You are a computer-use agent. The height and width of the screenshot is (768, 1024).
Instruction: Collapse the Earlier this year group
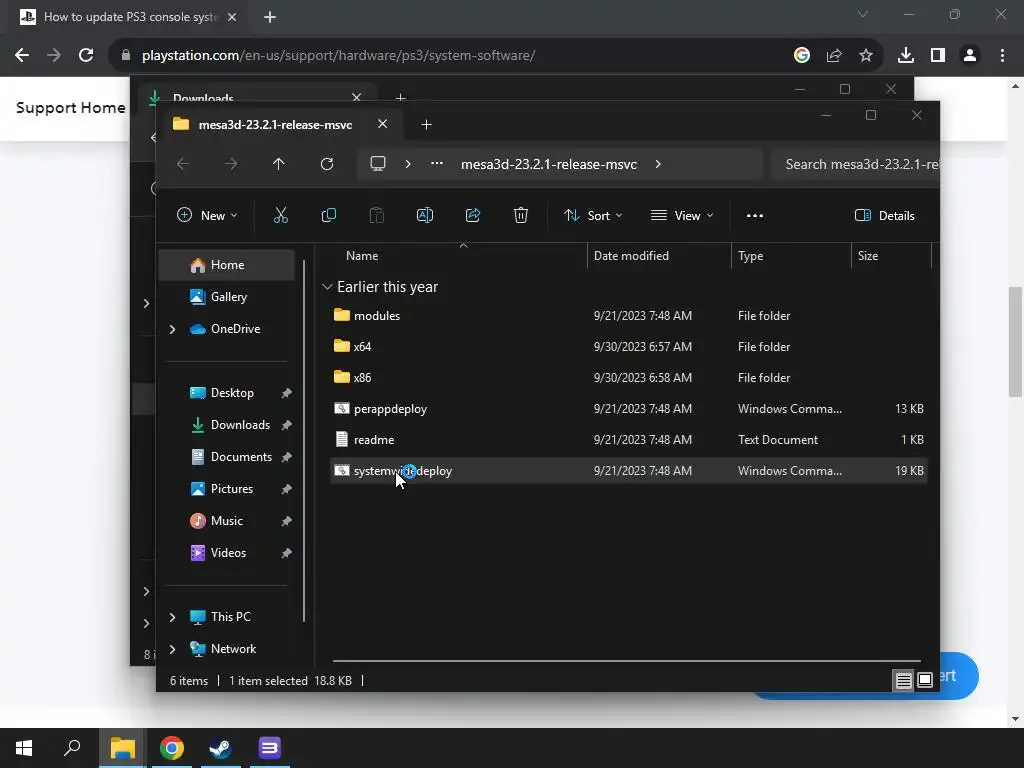(327, 287)
